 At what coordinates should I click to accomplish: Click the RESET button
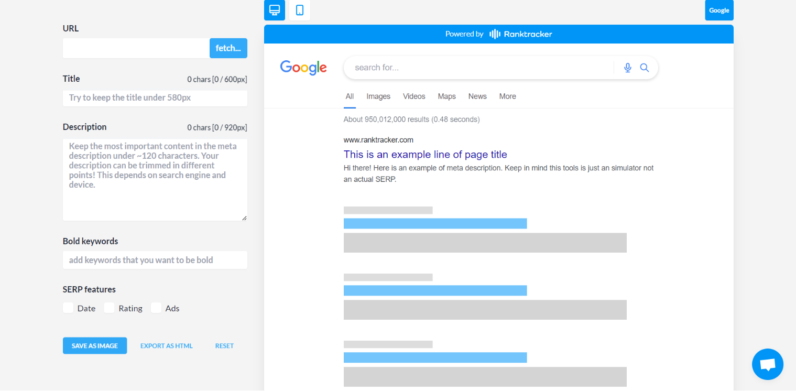(x=224, y=346)
